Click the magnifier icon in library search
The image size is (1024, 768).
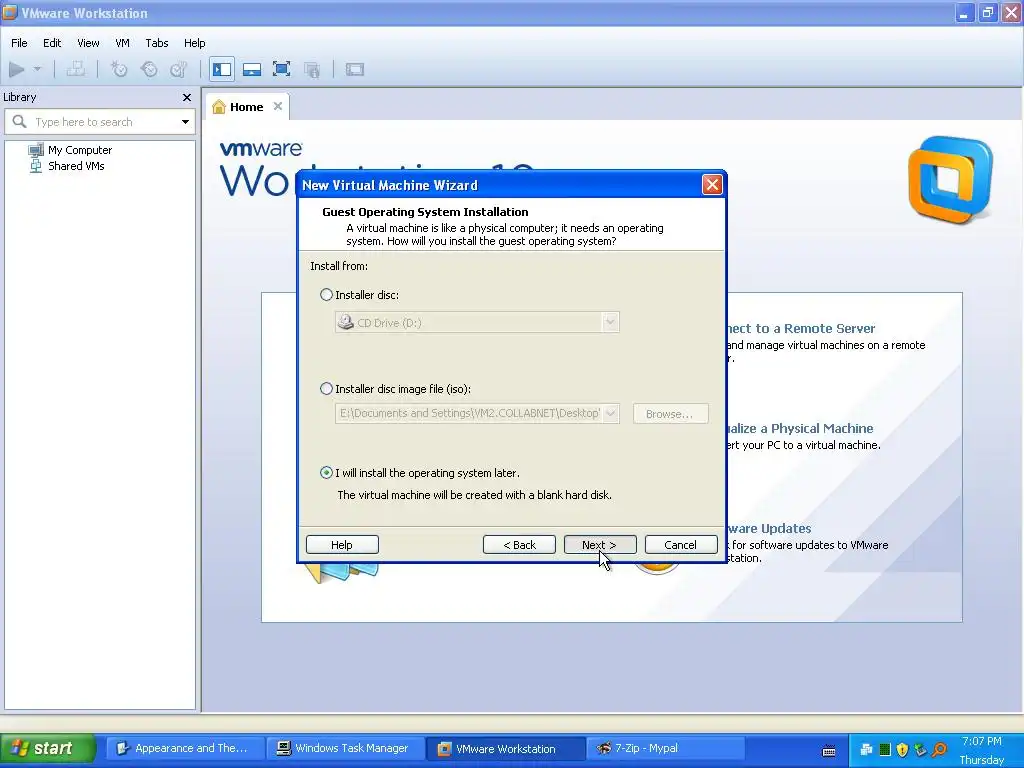pos(20,122)
